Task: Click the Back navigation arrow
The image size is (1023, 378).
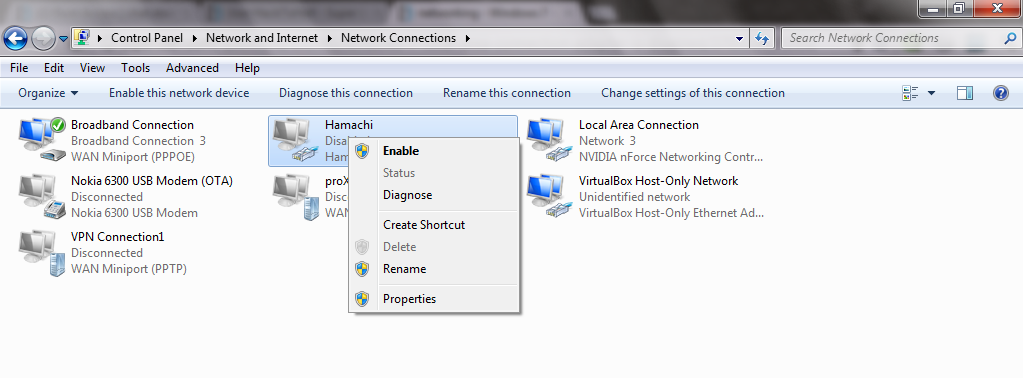Action: [16, 38]
